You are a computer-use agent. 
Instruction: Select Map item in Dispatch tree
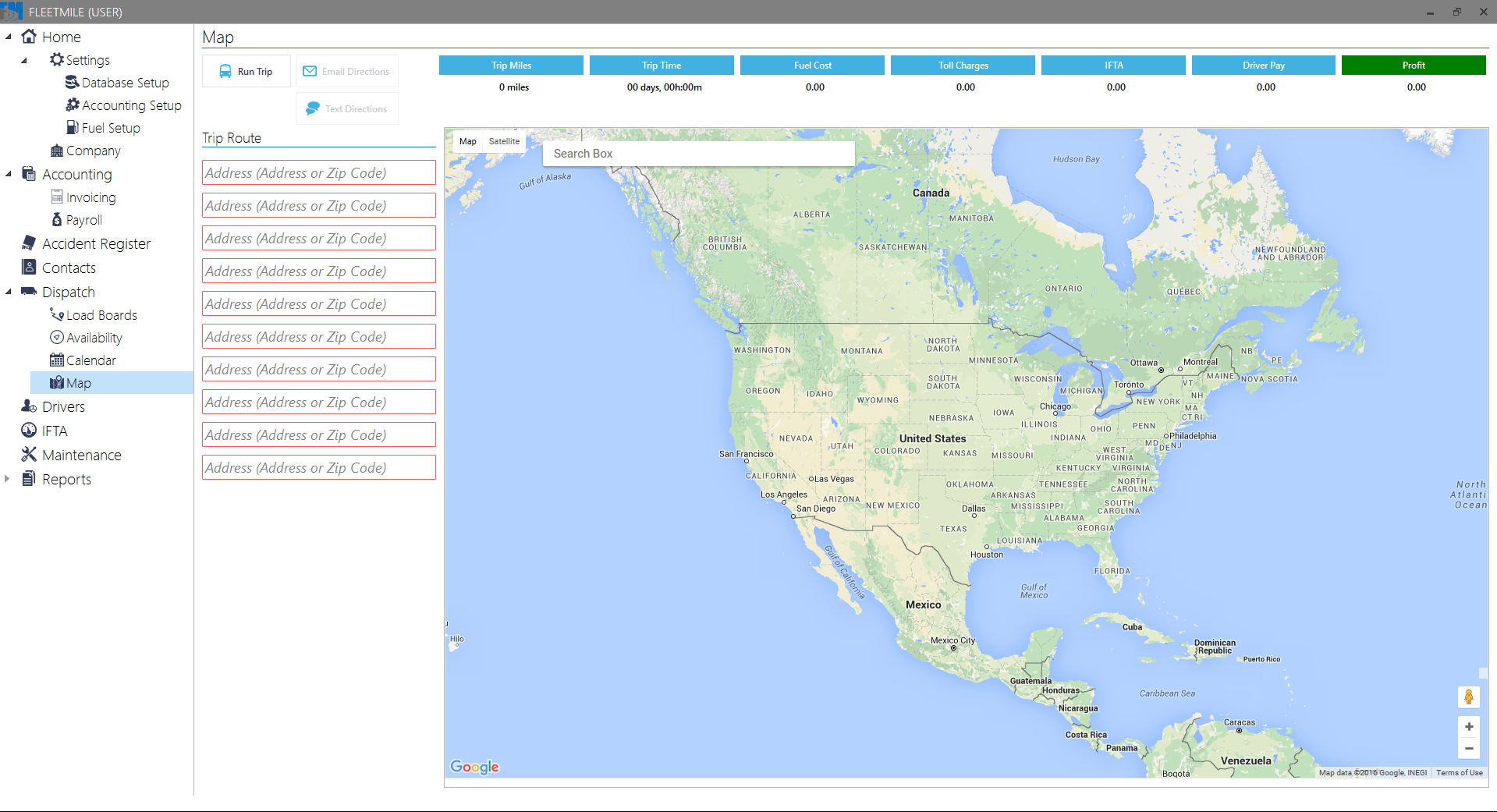[112, 383]
